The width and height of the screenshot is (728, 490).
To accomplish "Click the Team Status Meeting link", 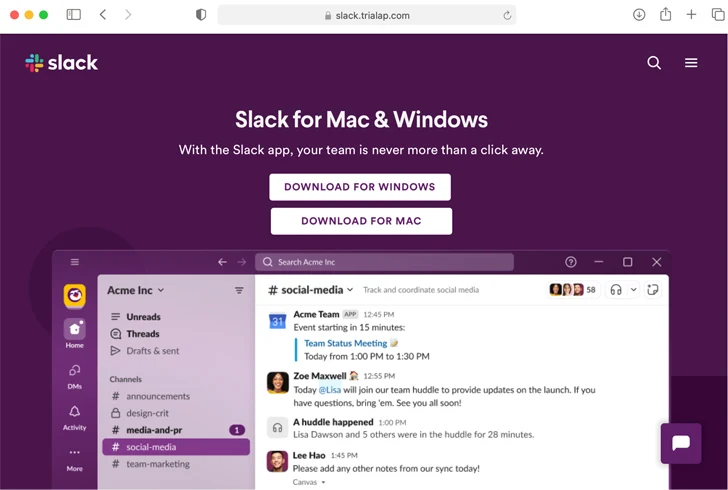I will [x=345, y=343].
